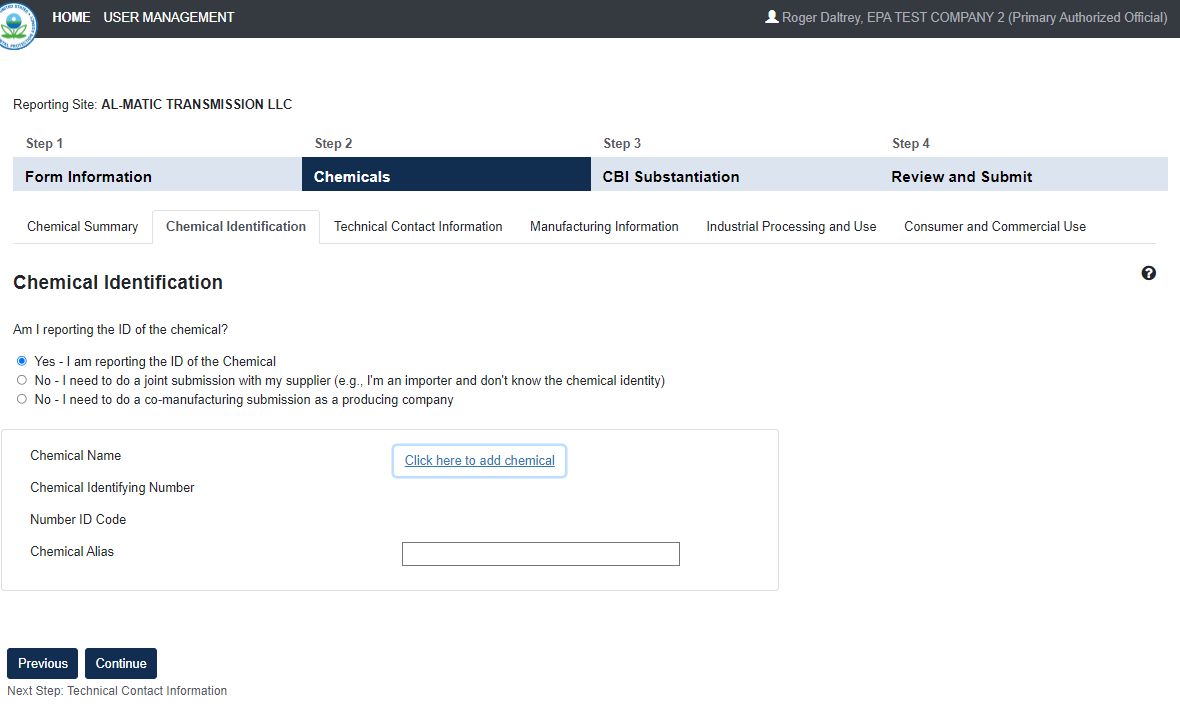1180x713 pixels.
Task: Click the 'Chemical Identification' page heading
Action: coord(118,282)
